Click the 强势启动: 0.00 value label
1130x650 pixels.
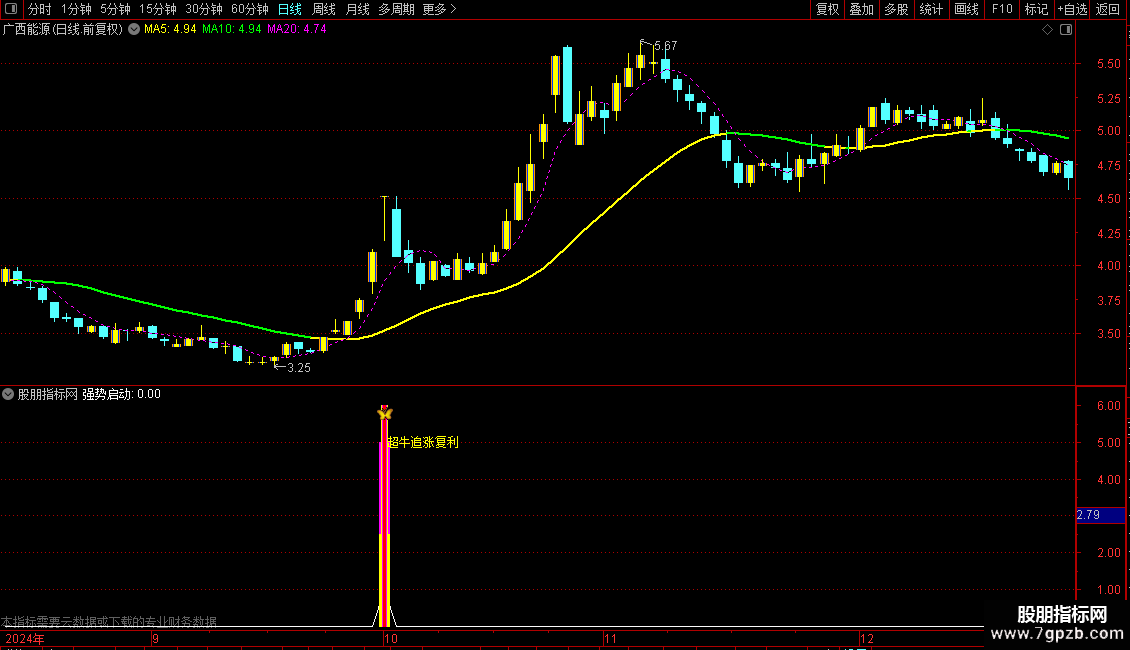pyautogui.click(x=121, y=394)
